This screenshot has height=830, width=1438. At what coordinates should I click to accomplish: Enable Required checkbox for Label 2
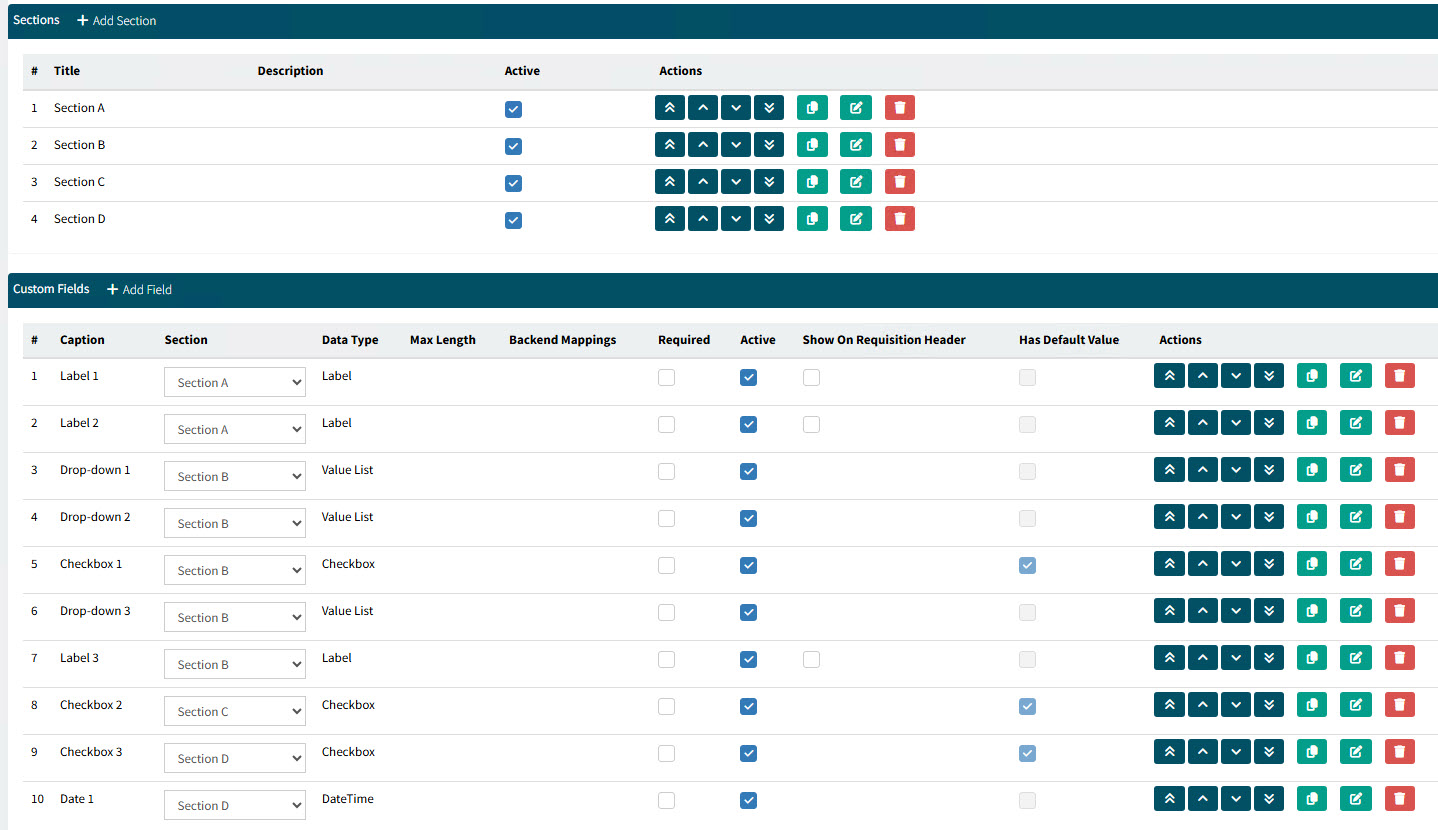tap(666, 424)
